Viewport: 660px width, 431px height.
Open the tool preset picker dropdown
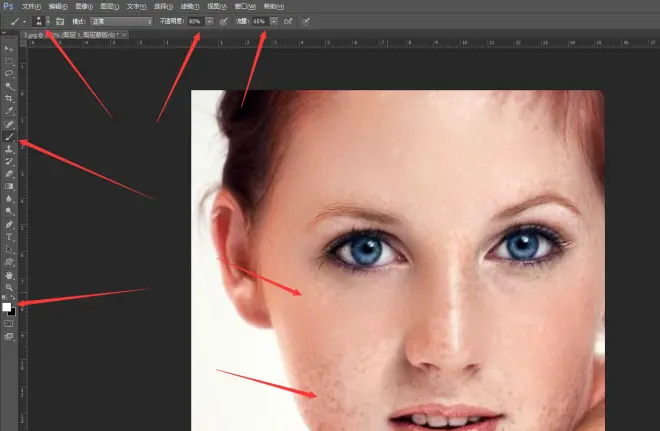pos(24,21)
